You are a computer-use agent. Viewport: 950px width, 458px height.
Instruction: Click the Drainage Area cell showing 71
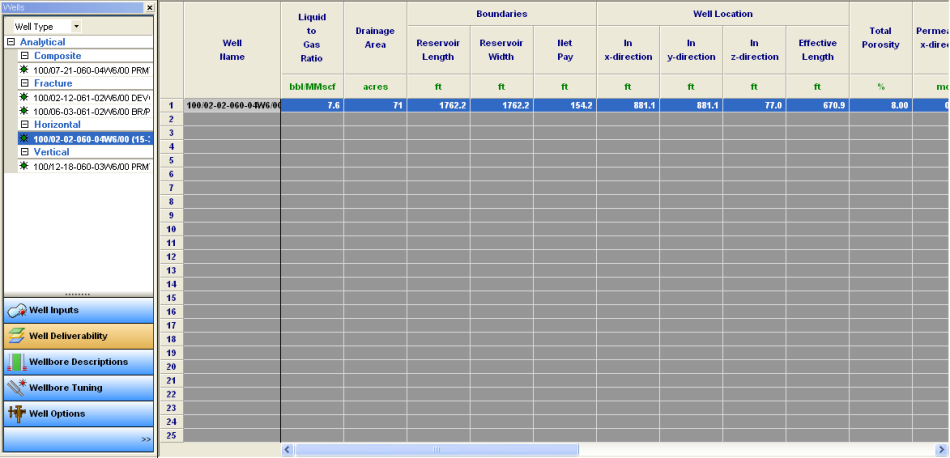click(x=374, y=105)
